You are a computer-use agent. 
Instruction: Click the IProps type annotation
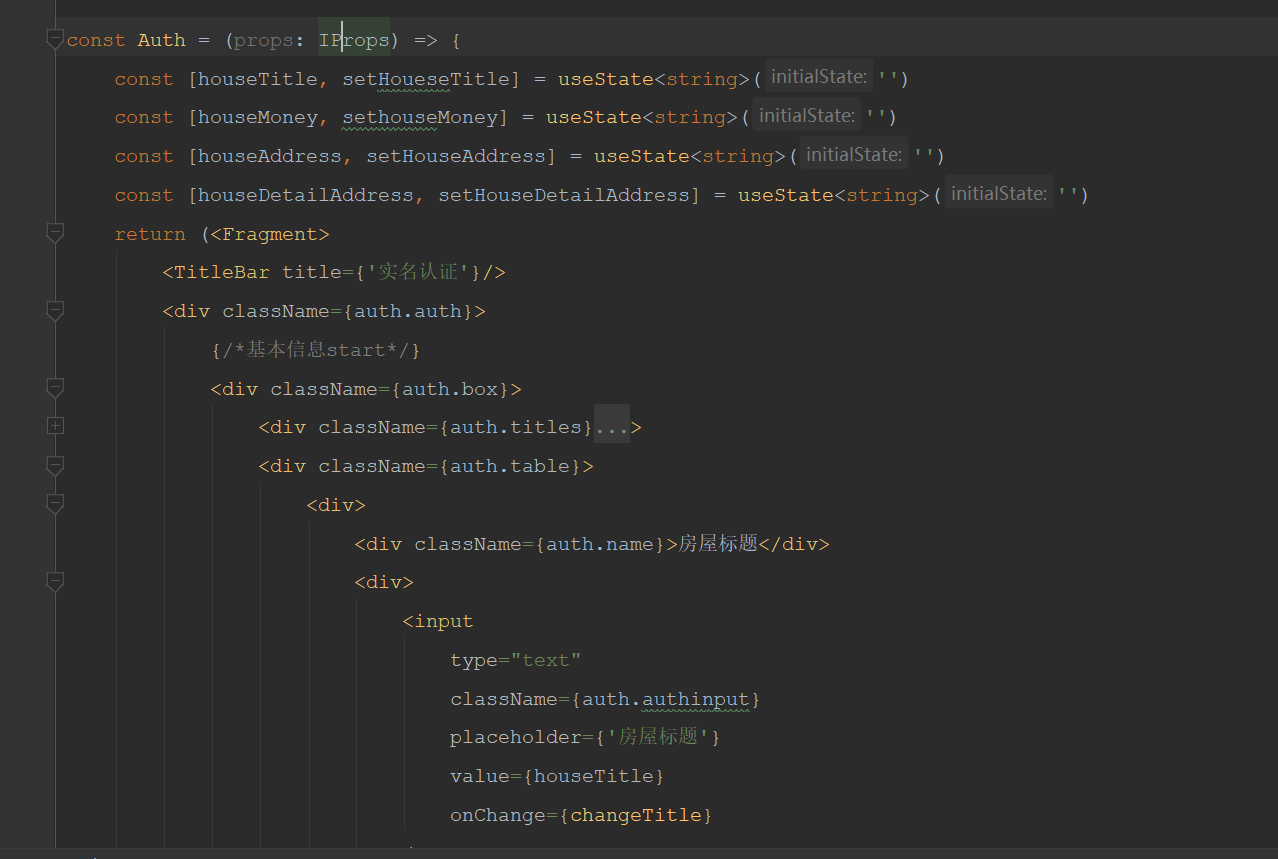click(x=353, y=39)
